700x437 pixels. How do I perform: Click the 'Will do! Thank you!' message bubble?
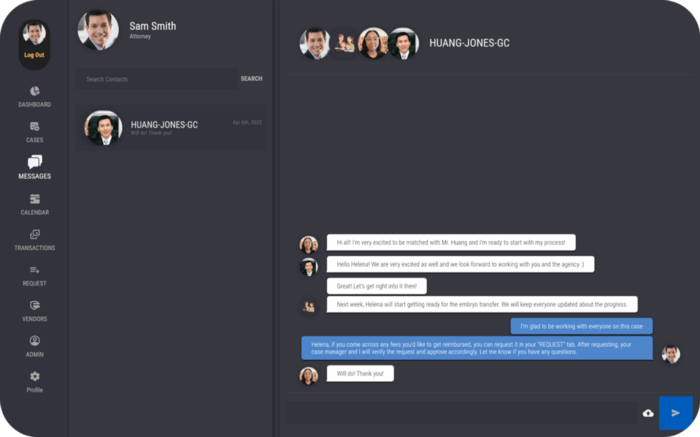pyautogui.click(x=360, y=374)
